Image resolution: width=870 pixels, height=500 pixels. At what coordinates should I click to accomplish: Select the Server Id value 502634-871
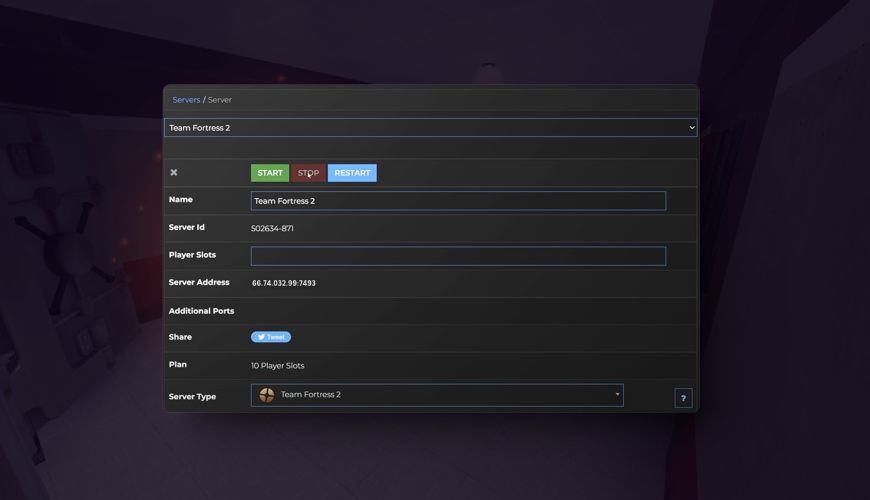point(272,228)
